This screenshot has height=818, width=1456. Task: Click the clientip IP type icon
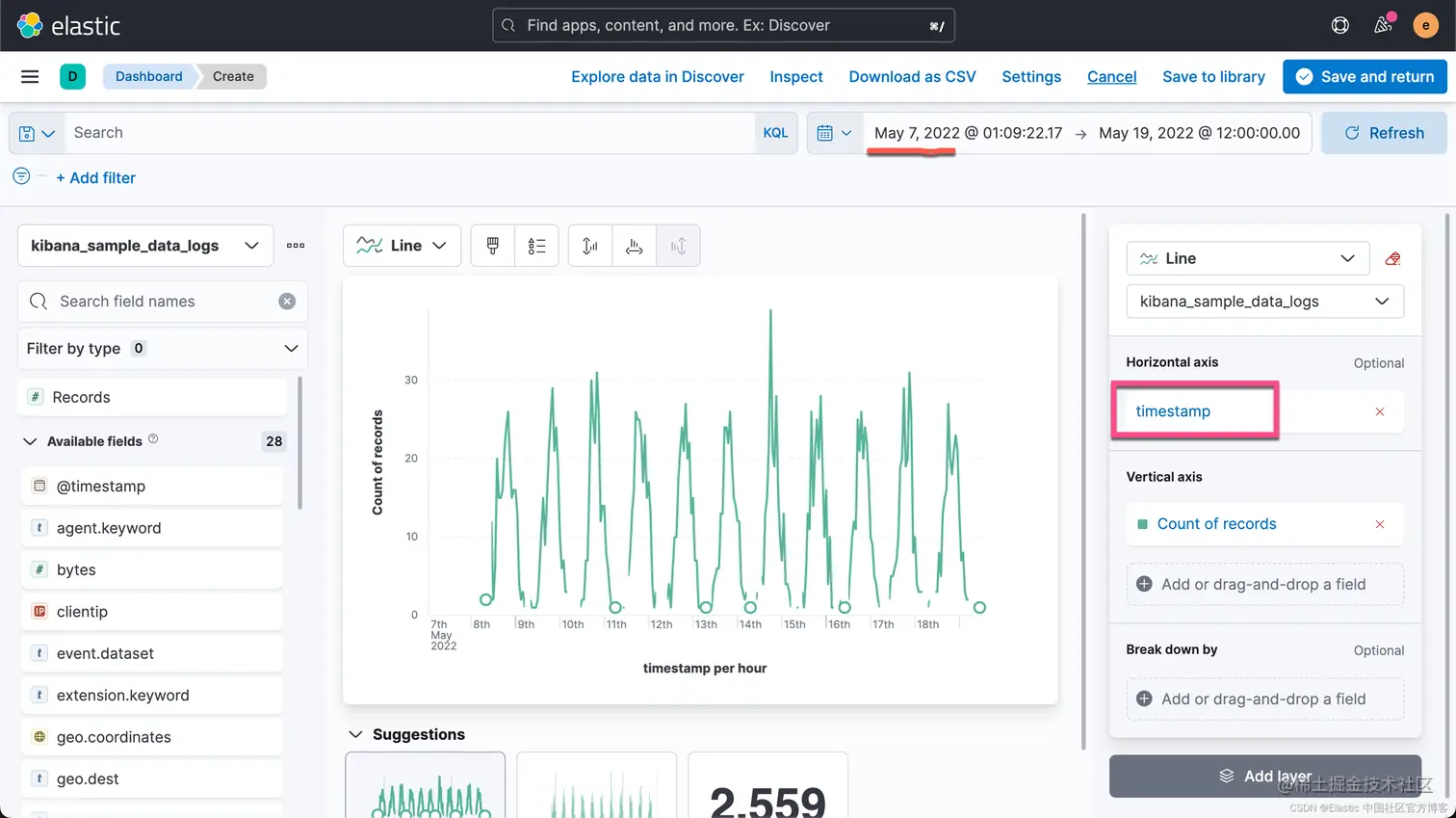[x=39, y=611]
